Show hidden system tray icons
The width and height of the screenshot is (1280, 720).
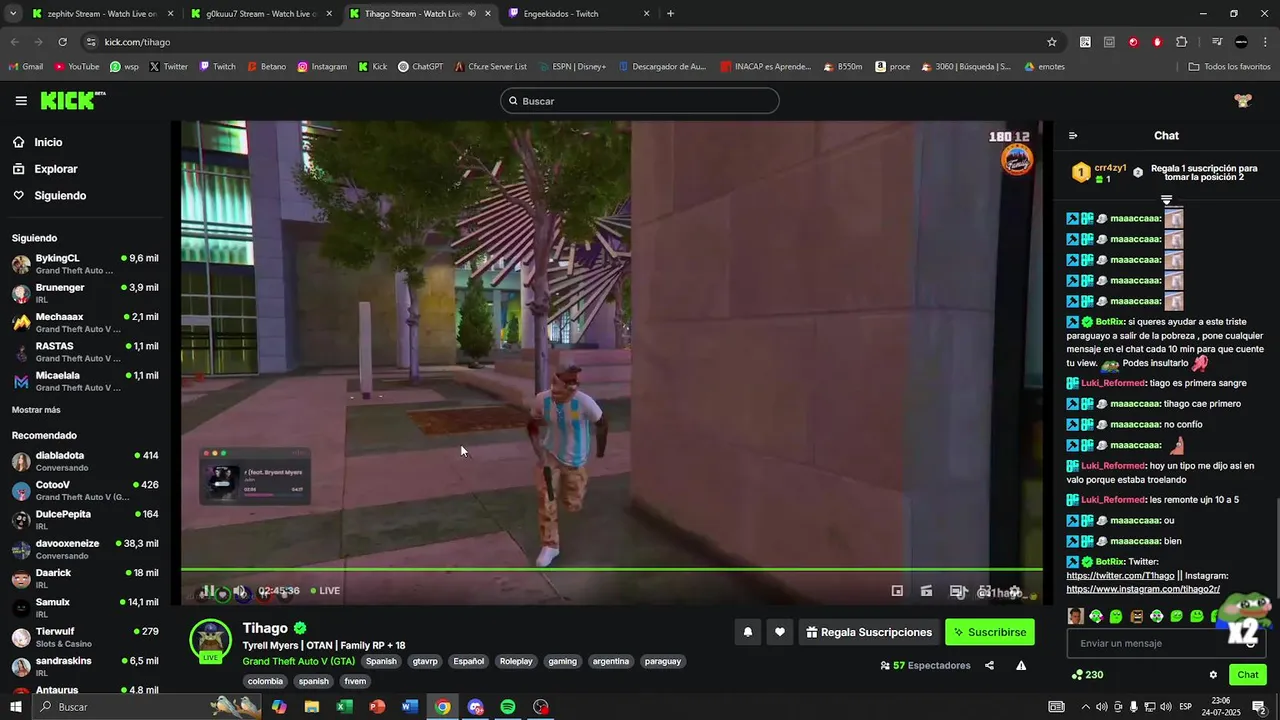(x=1086, y=707)
